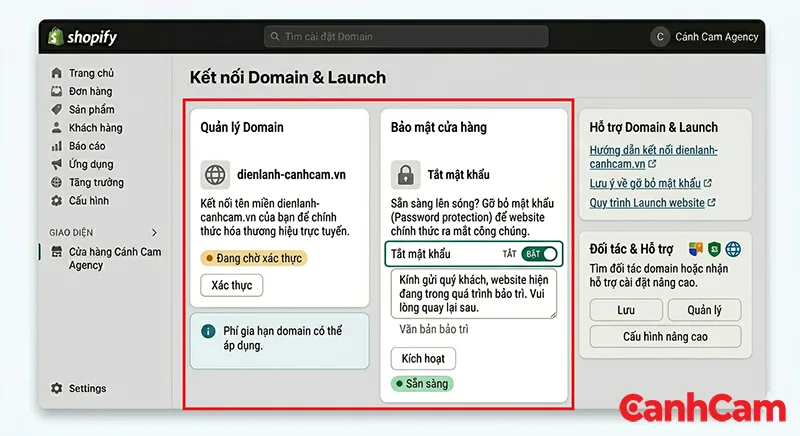Image resolution: width=800 pixels, height=436 pixels.
Task: Click the globe icon beside dienlanh-canhcam.vn
Action: click(215, 175)
